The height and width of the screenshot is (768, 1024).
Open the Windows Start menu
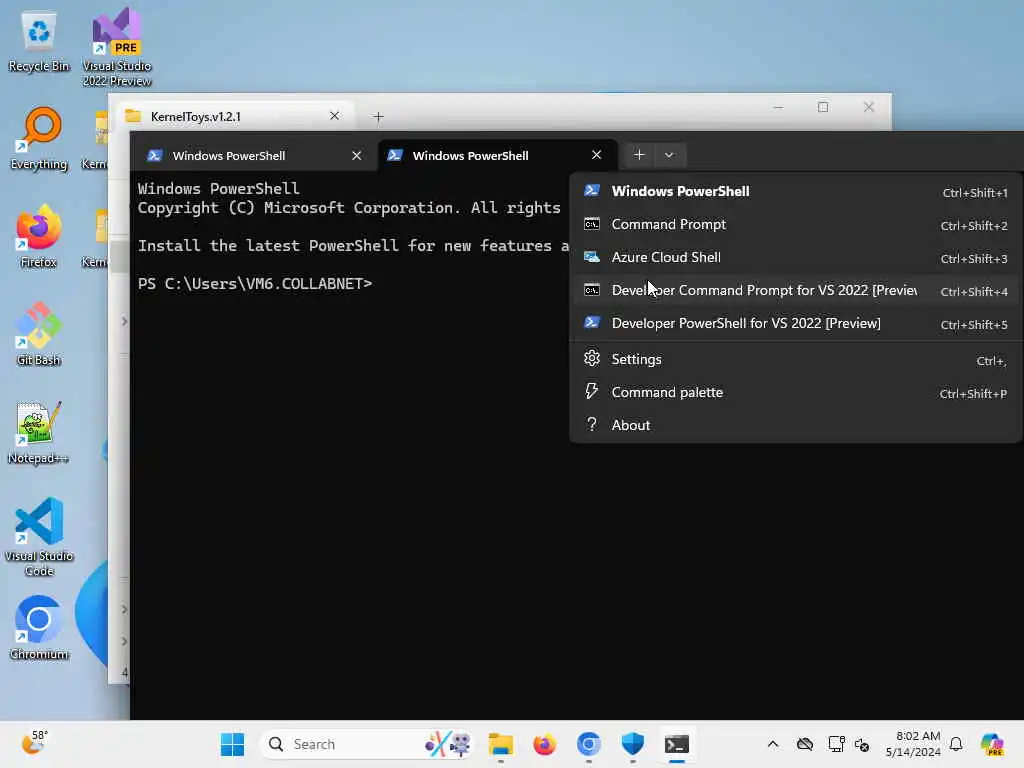(232, 744)
